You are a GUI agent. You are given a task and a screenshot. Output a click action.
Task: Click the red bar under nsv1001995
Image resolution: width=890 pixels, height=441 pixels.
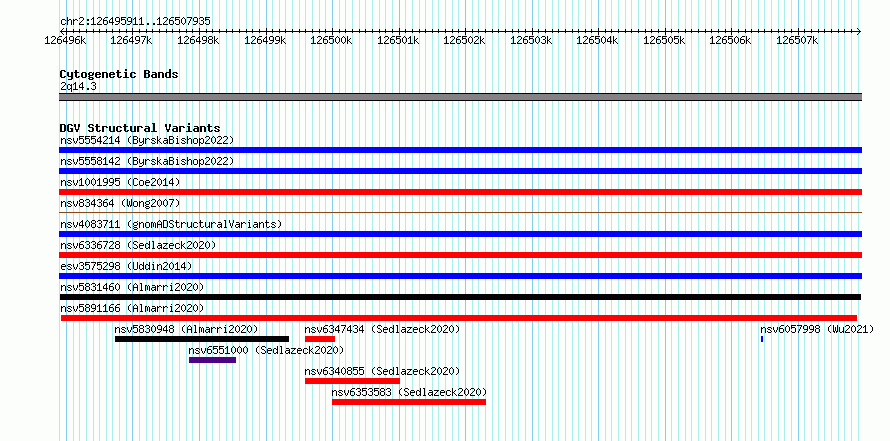click(x=460, y=192)
